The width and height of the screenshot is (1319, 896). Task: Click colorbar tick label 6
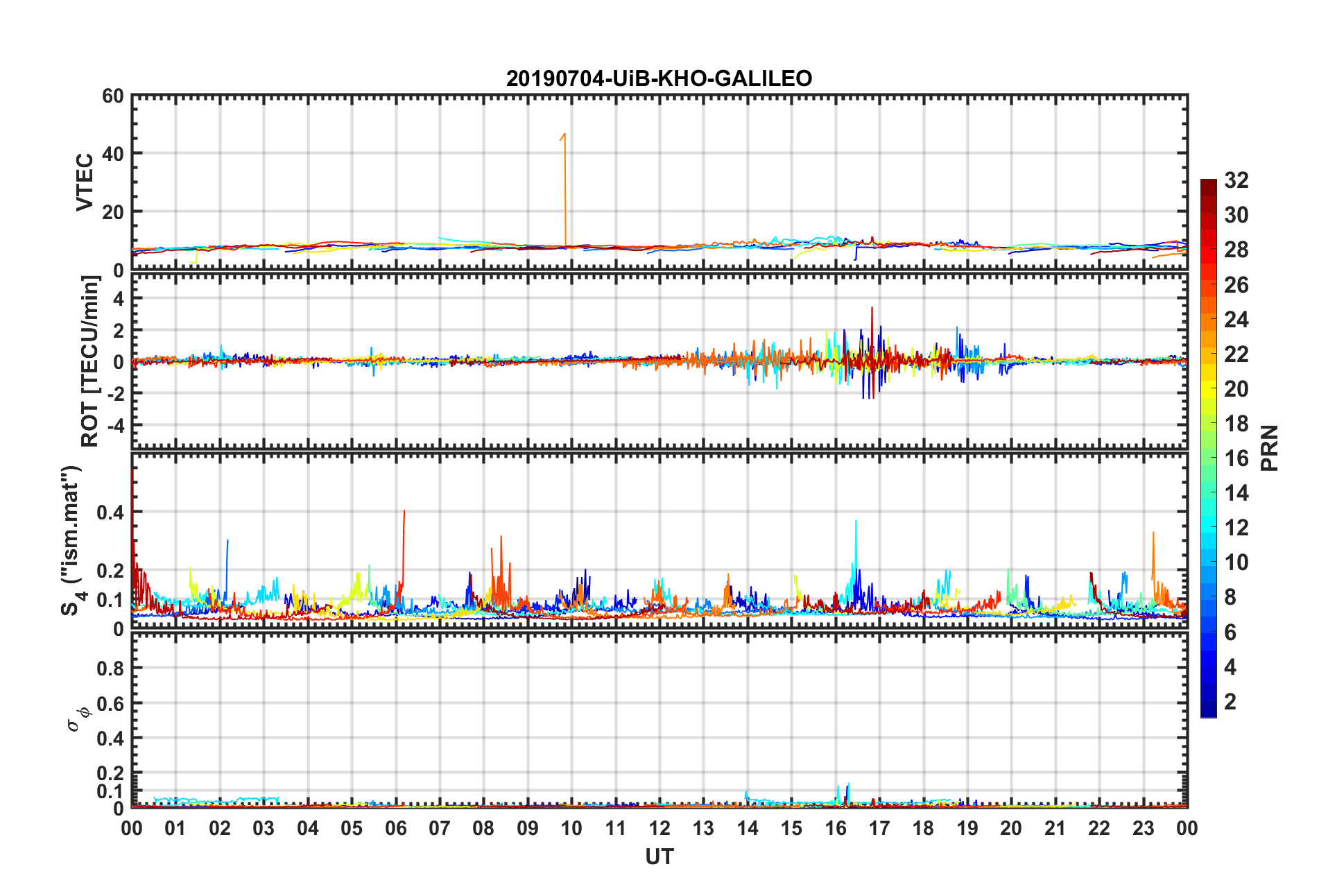pos(1230,632)
